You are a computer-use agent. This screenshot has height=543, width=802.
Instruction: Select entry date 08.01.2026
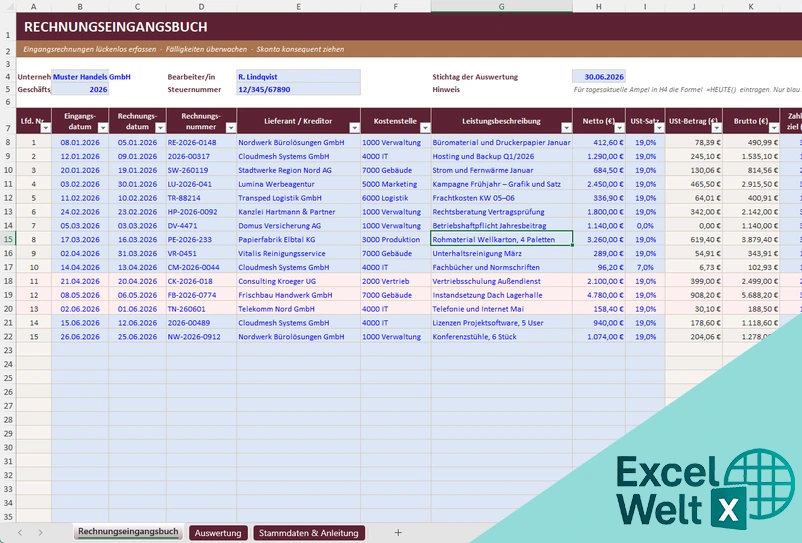[x=80, y=143]
